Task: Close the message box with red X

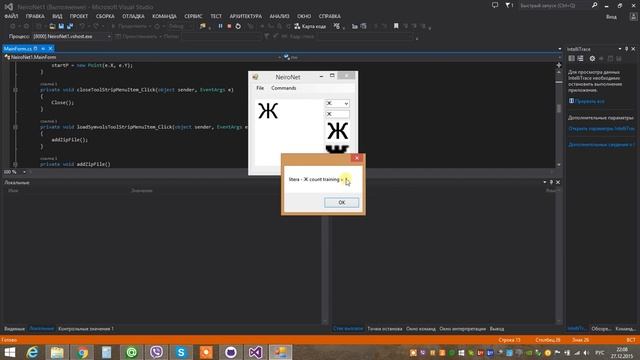Action: pyautogui.click(x=356, y=158)
